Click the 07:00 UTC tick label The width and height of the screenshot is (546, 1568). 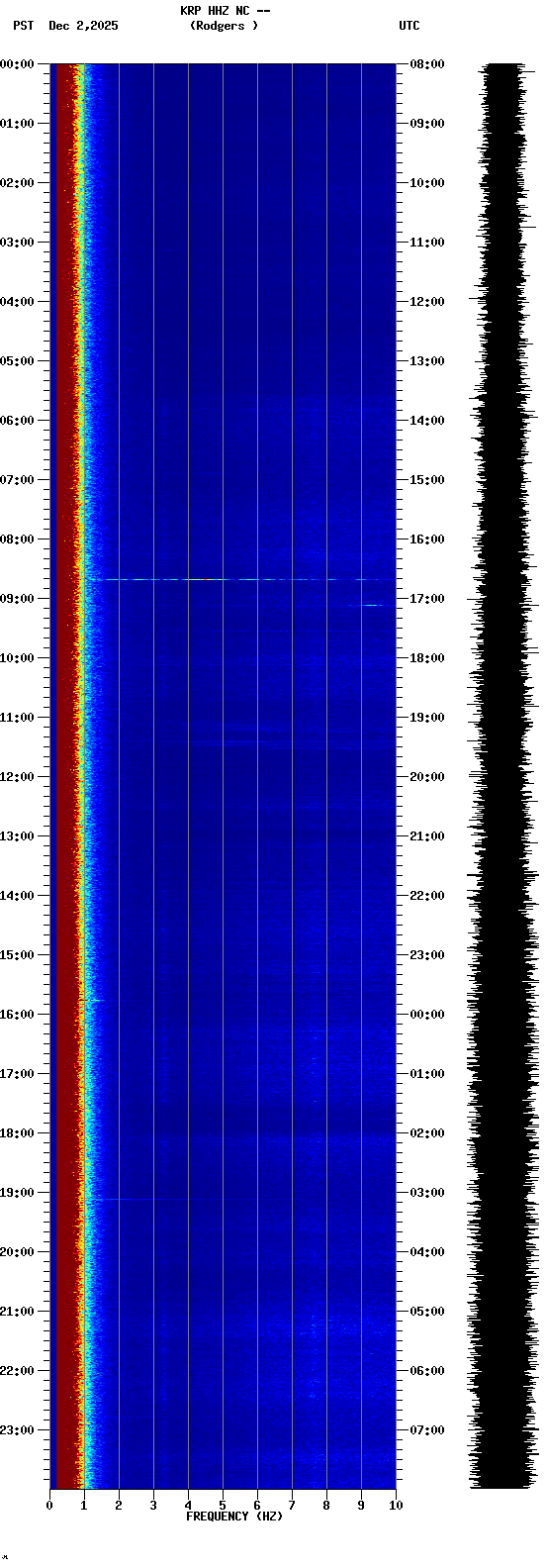(426, 1430)
